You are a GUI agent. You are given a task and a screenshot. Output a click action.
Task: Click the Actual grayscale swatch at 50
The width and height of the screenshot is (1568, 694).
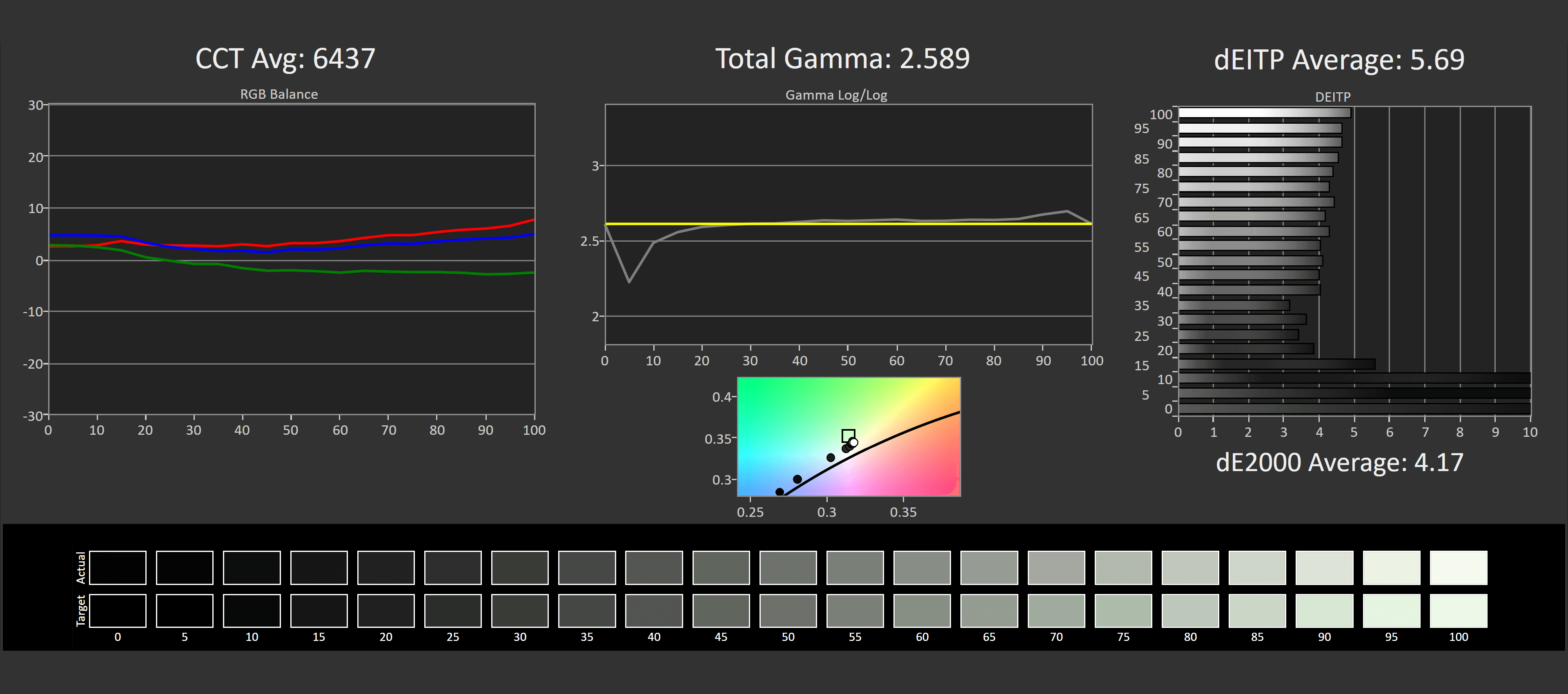click(788, 567)
